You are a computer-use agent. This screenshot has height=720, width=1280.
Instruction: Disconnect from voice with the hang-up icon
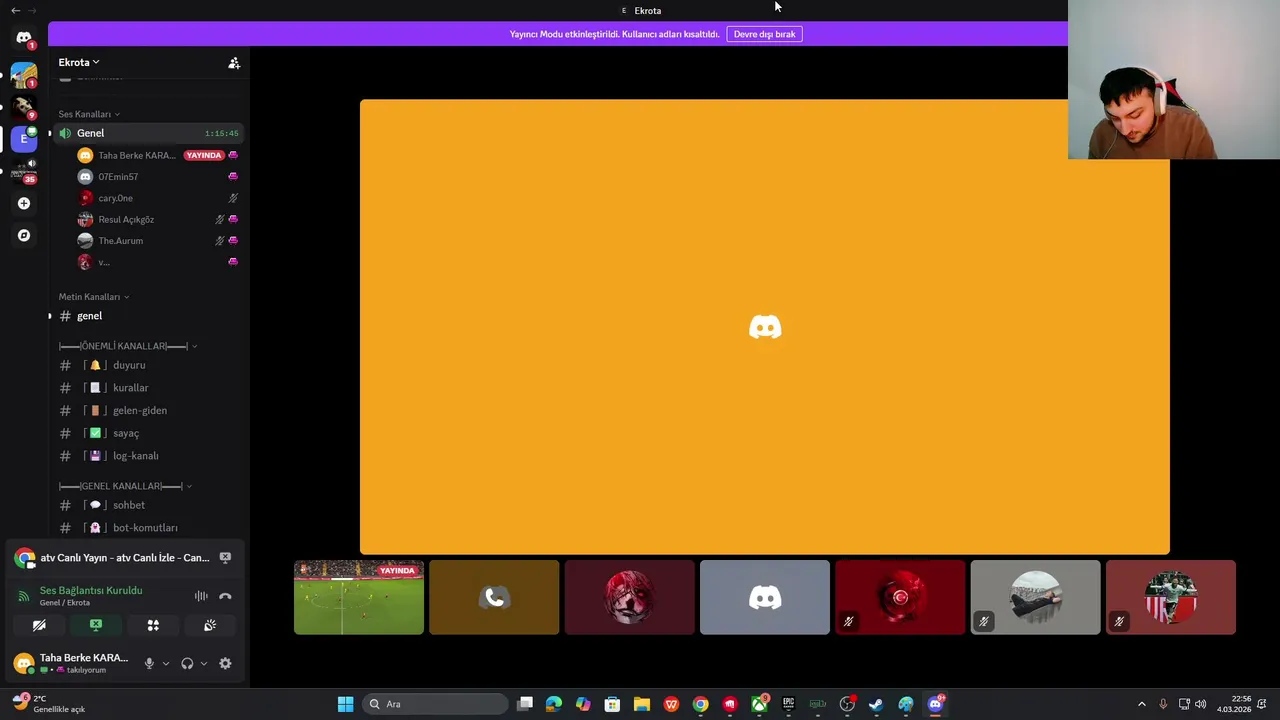tap(225, 596)
